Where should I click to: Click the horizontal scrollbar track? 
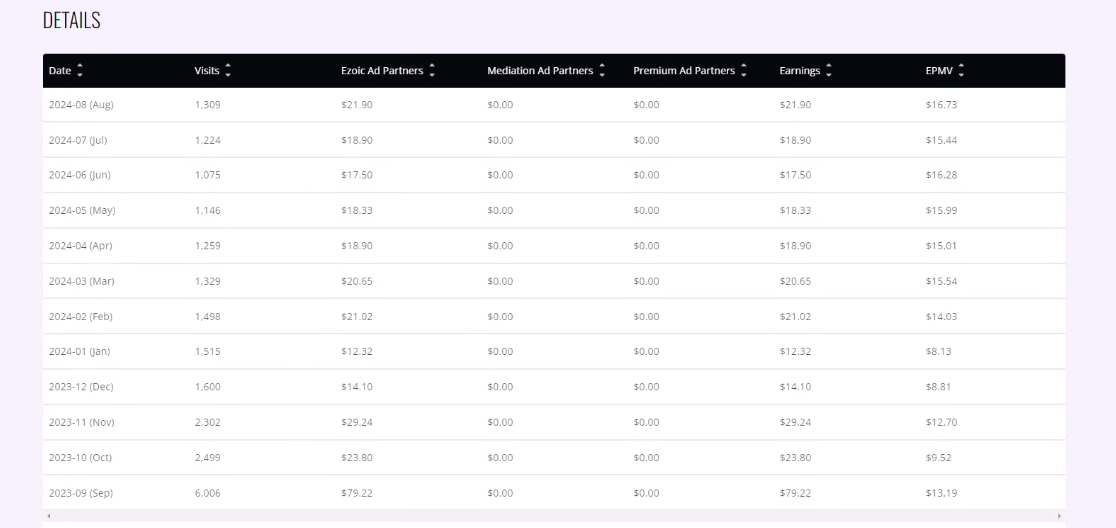pos(554,516)
